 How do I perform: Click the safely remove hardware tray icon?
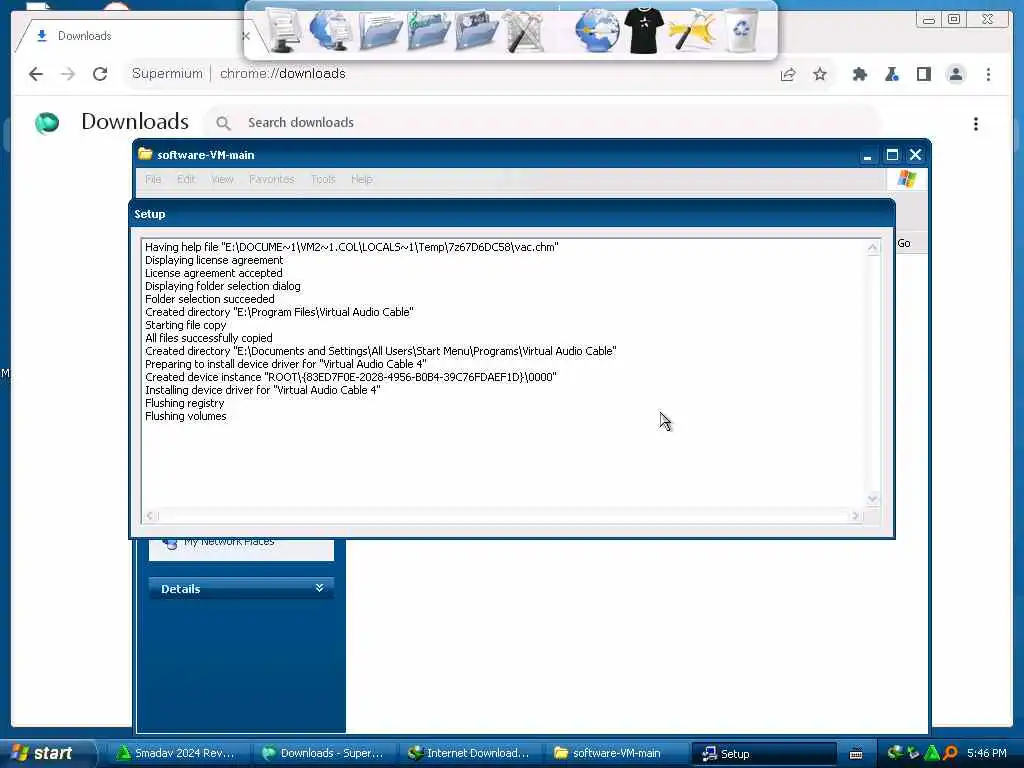(913, 753)
